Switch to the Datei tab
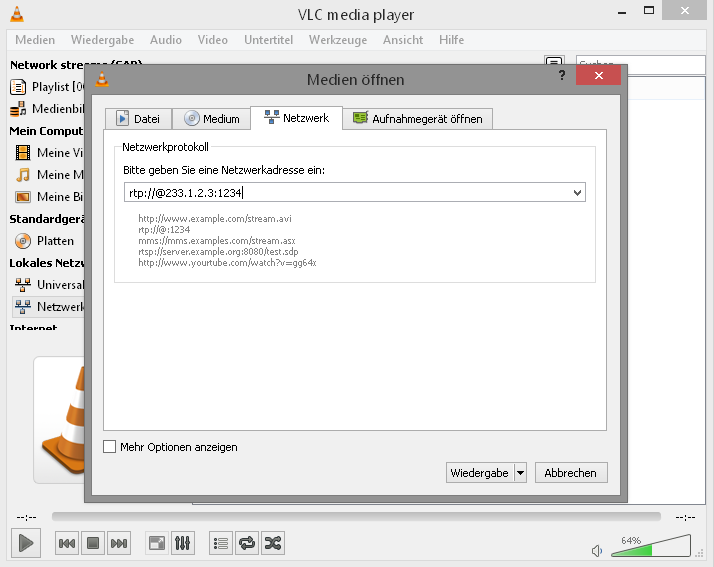This screenshot has width=714, height=567. [x=139, y=119]
